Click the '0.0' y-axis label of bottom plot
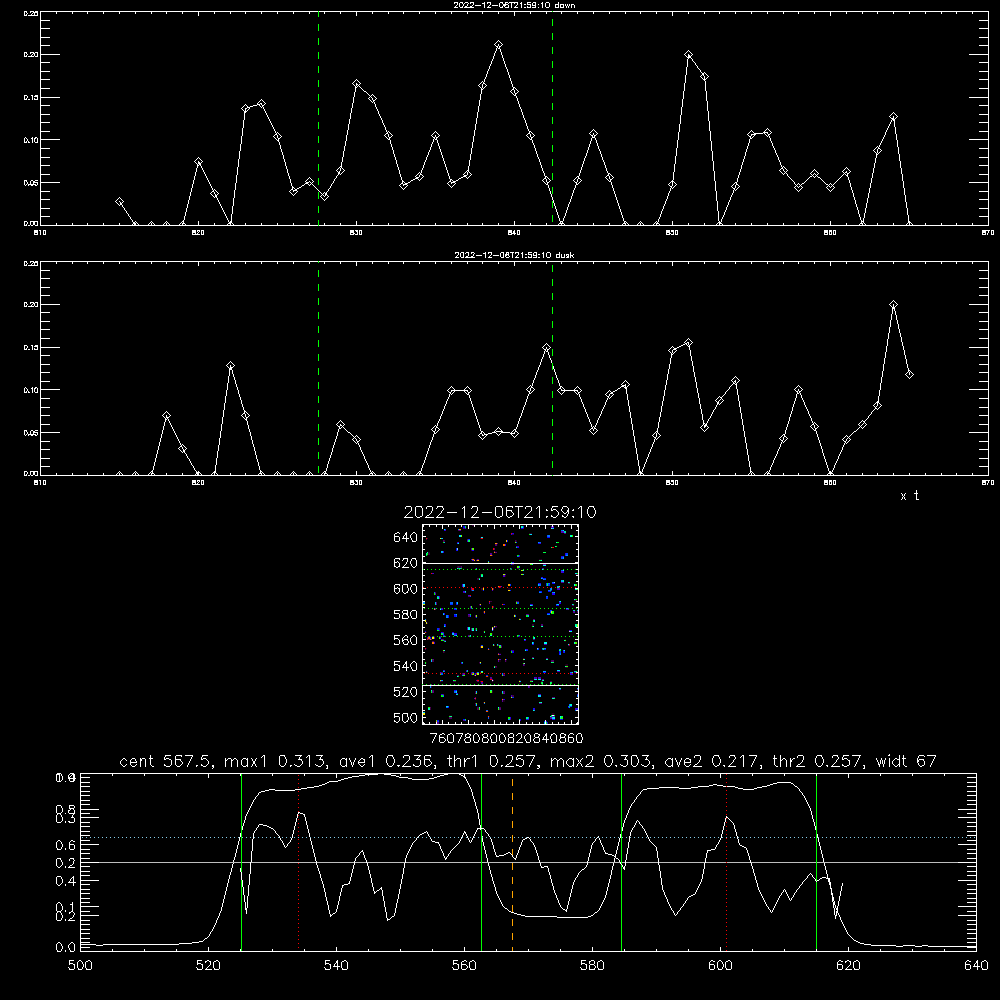The height and width of the screenshot is (1000, 1000). [x=65, y=948]
